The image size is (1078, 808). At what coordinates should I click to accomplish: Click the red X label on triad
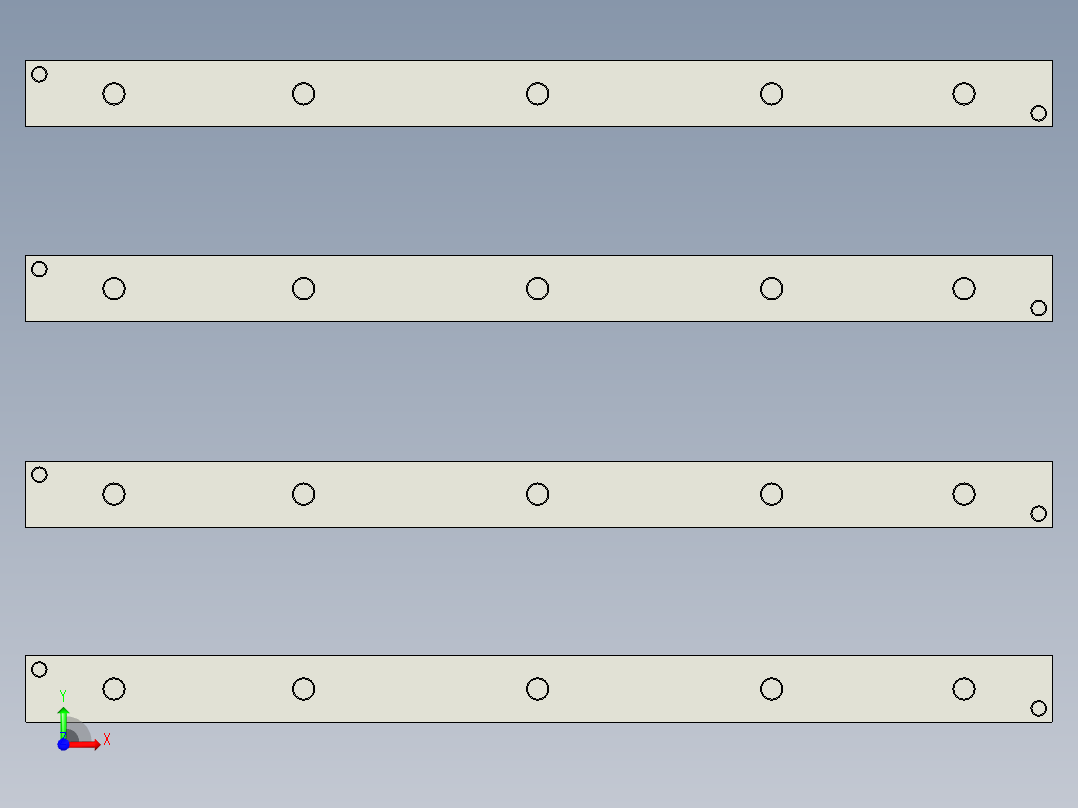107,739
